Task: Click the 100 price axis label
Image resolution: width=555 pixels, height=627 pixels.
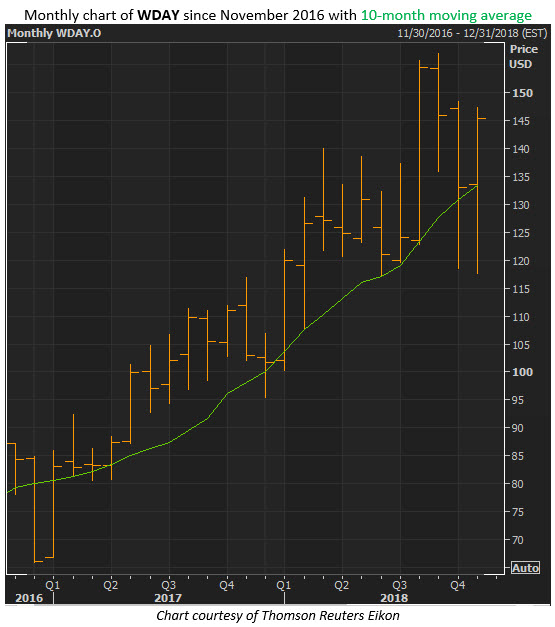Action: coord(523,372)
